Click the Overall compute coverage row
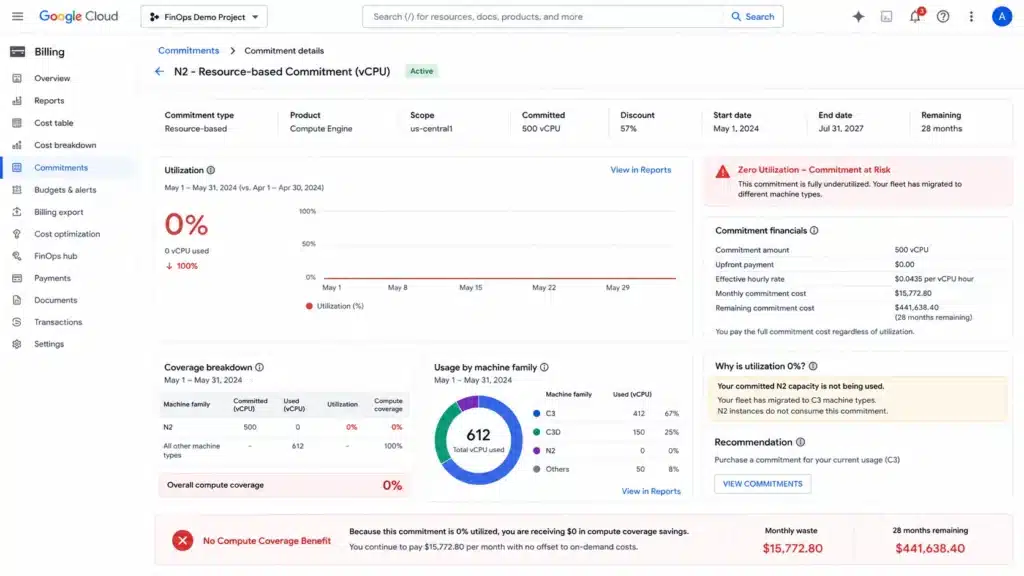 pyautogui.click(x=283, y=485)
